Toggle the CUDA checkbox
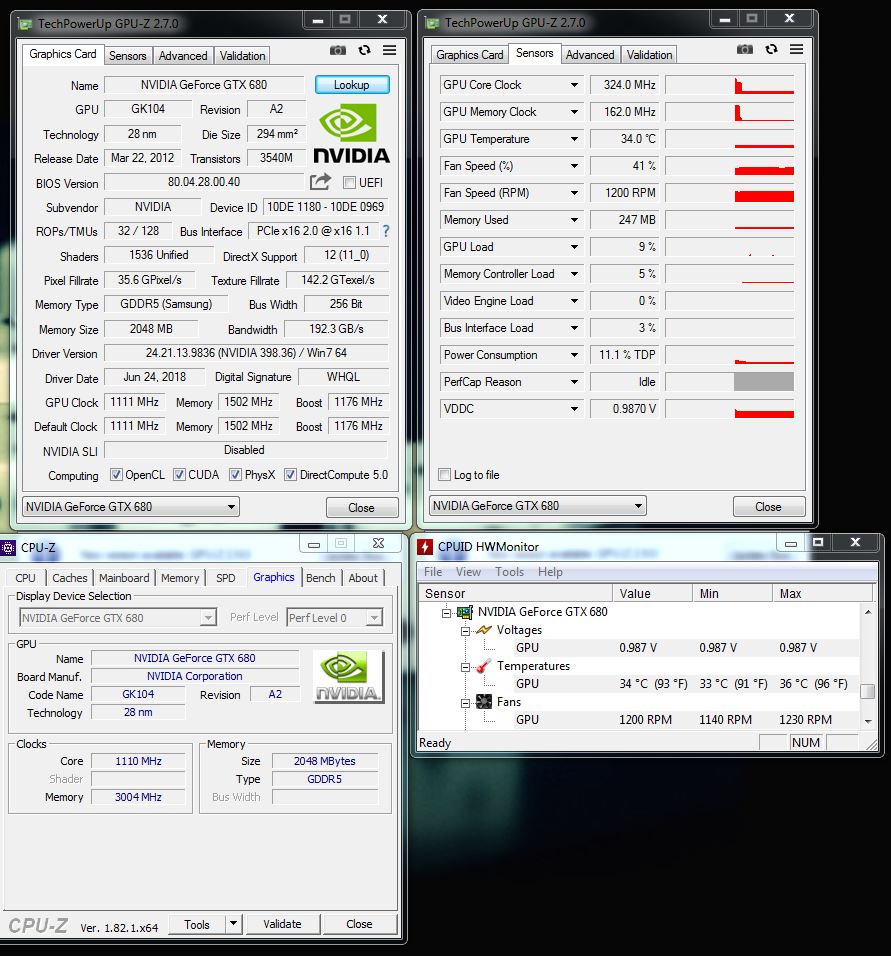The image size is (891, 956). click(179, 474)
